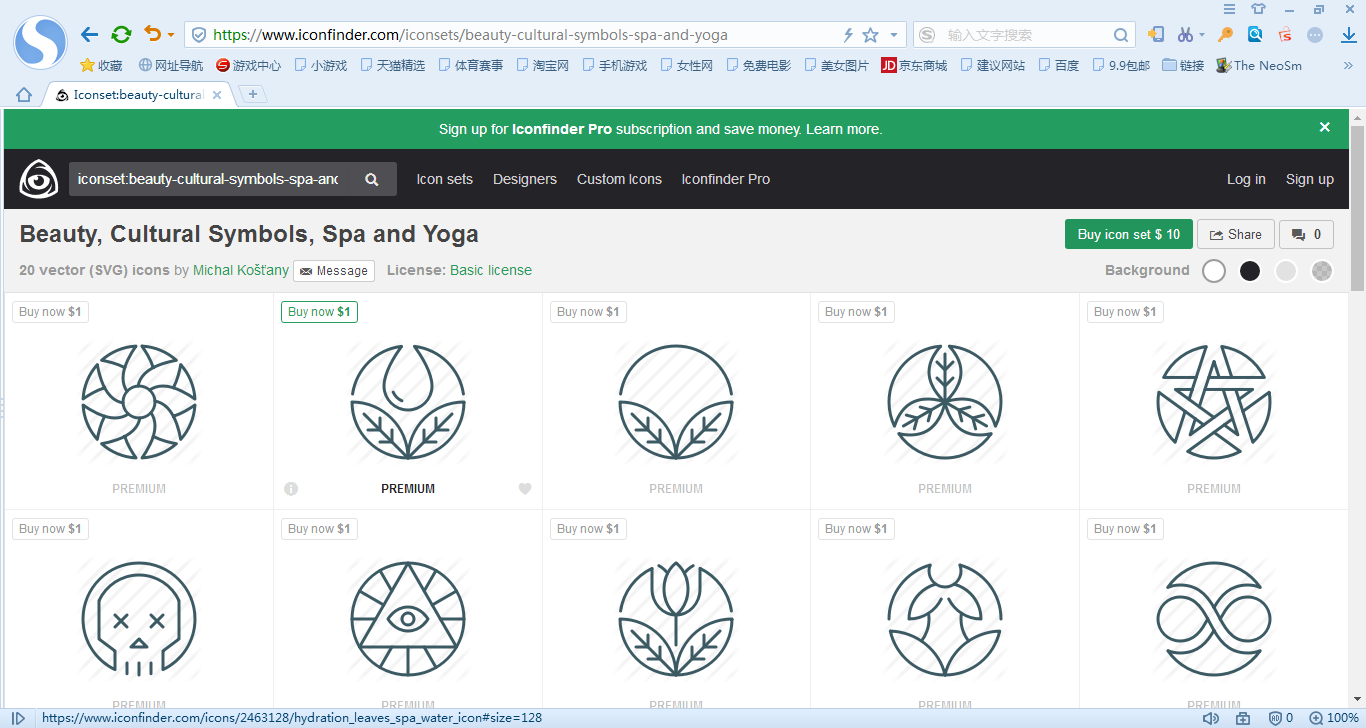Viewport: 1366px width, 728px height.
Task: Click Sign up link
Action: (1310, 179)
